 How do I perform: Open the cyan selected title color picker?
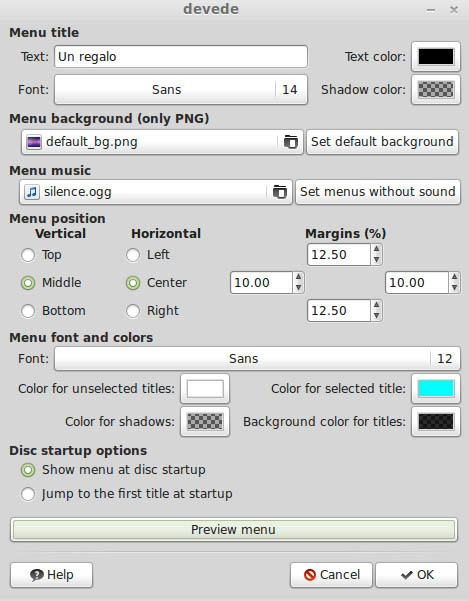(436, 389)
